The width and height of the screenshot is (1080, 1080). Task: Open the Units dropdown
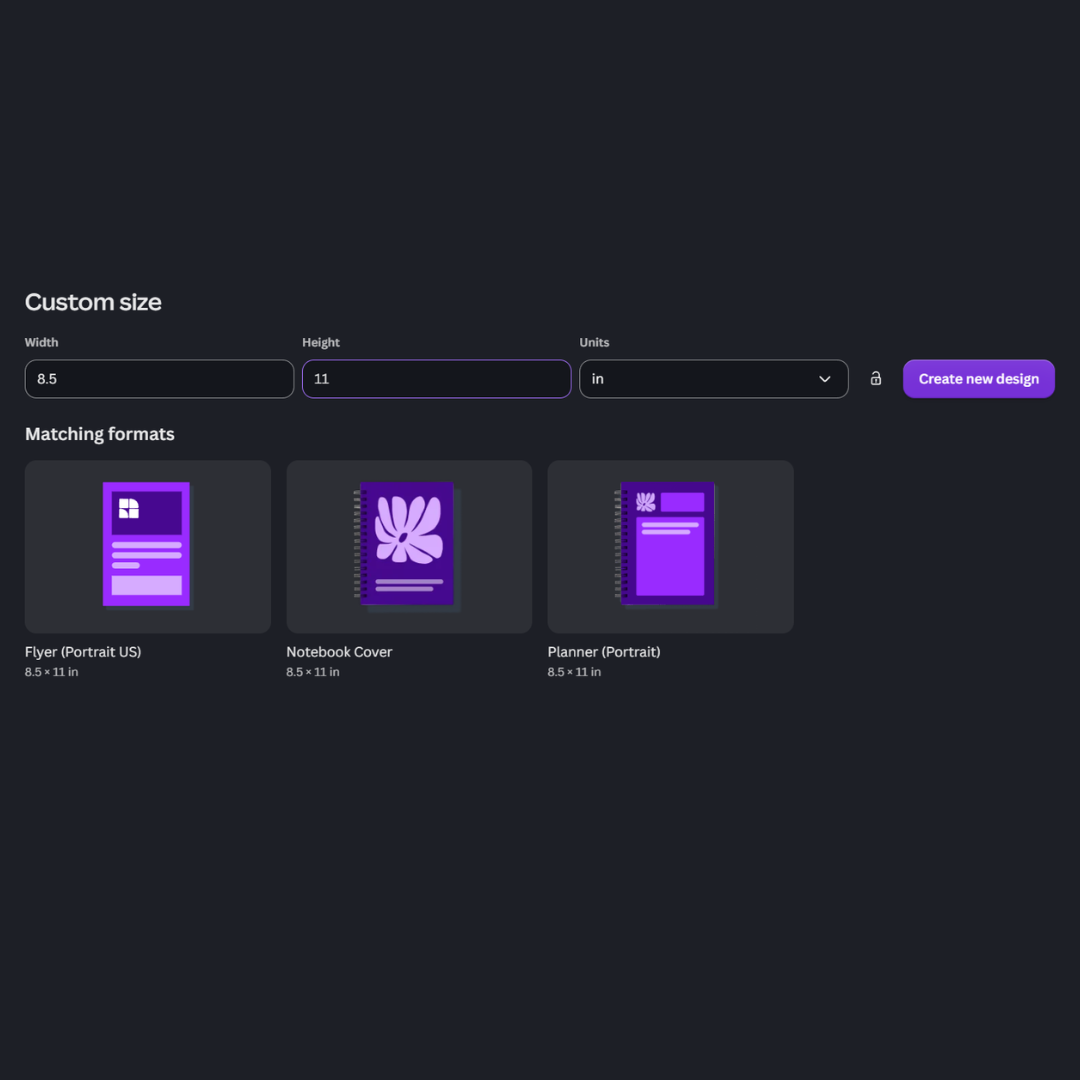tap(714, 379)
